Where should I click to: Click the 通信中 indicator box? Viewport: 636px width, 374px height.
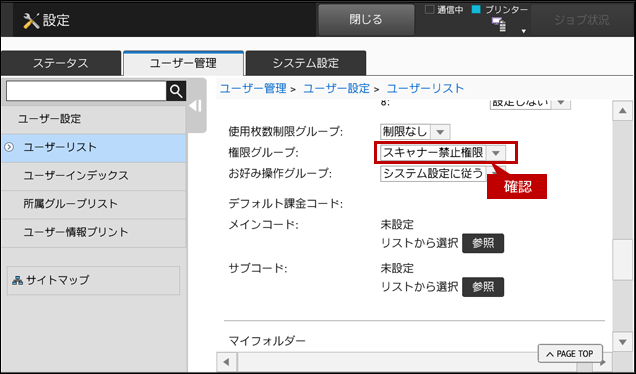coord(430,10)
